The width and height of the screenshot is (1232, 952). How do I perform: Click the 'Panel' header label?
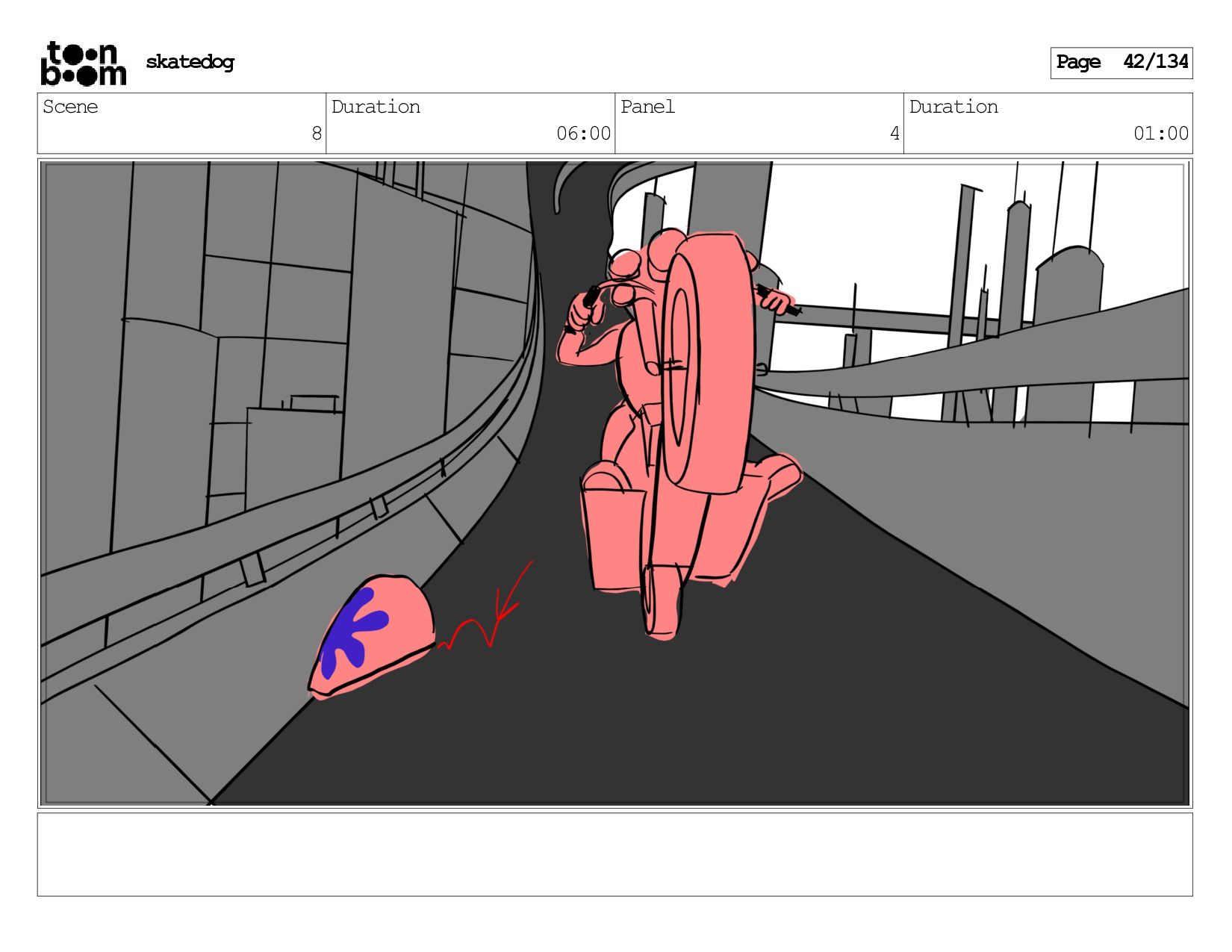point(647,107)
